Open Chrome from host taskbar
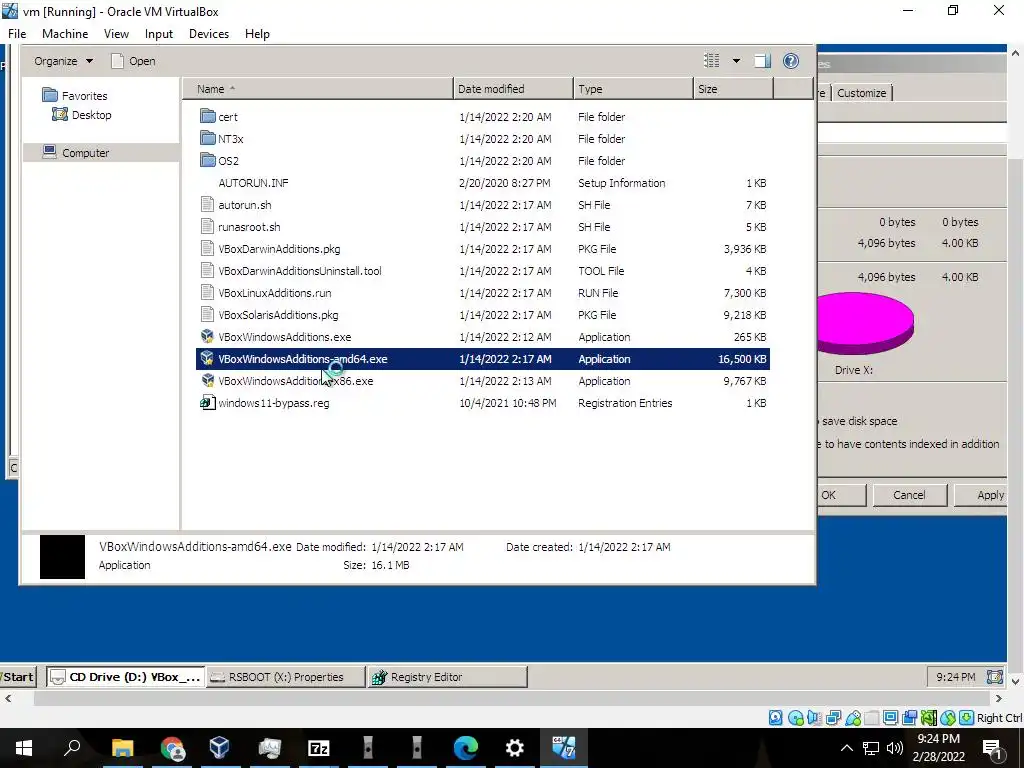 click(172, 748)
